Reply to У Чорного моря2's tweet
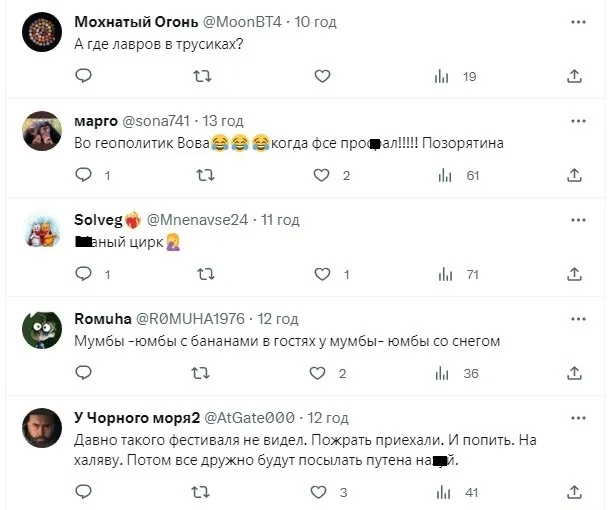 (x=84, y=492)
